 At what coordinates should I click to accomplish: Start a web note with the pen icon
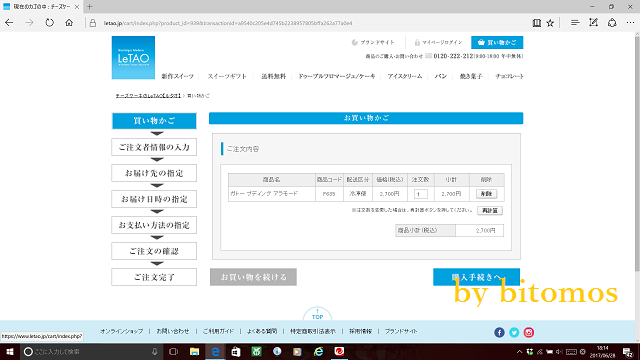click(x=593, y=23)
